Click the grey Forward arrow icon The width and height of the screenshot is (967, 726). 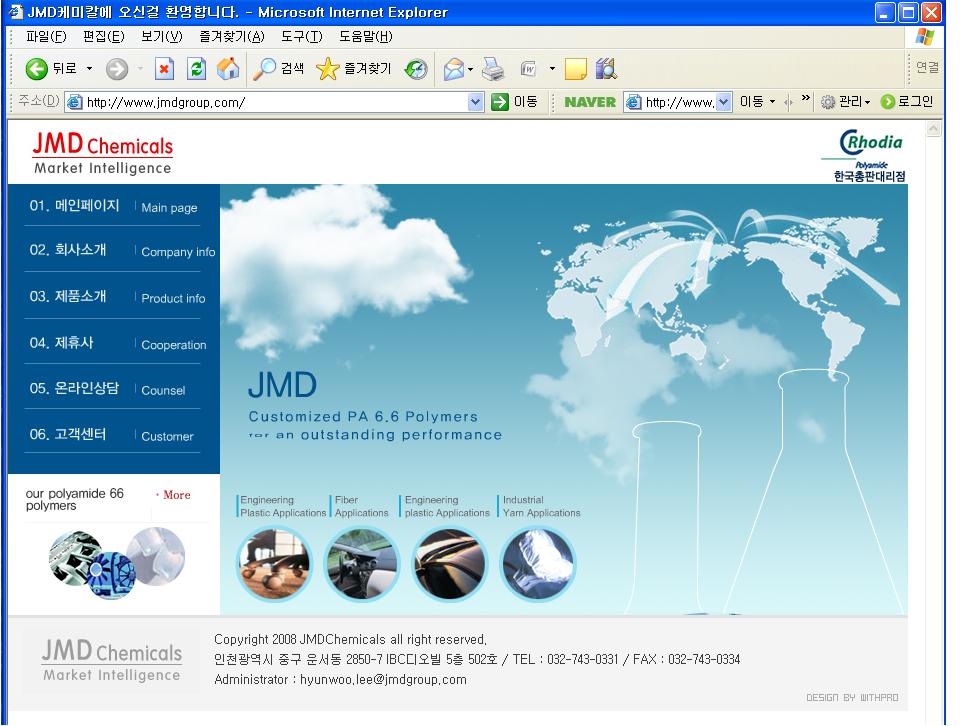click(x=117, y=68)
